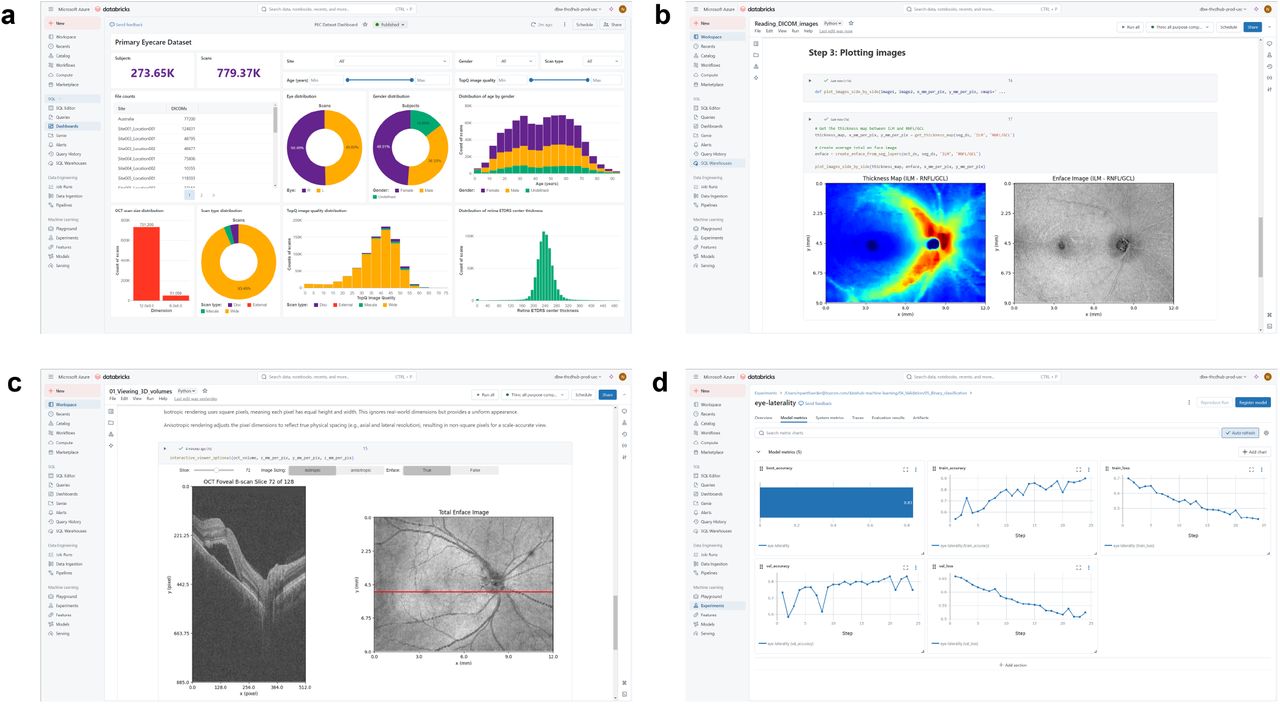Open the Gender filter dropdown in panel a
1280x704 pixels.
pyautogui.click(x=517, y=61)
